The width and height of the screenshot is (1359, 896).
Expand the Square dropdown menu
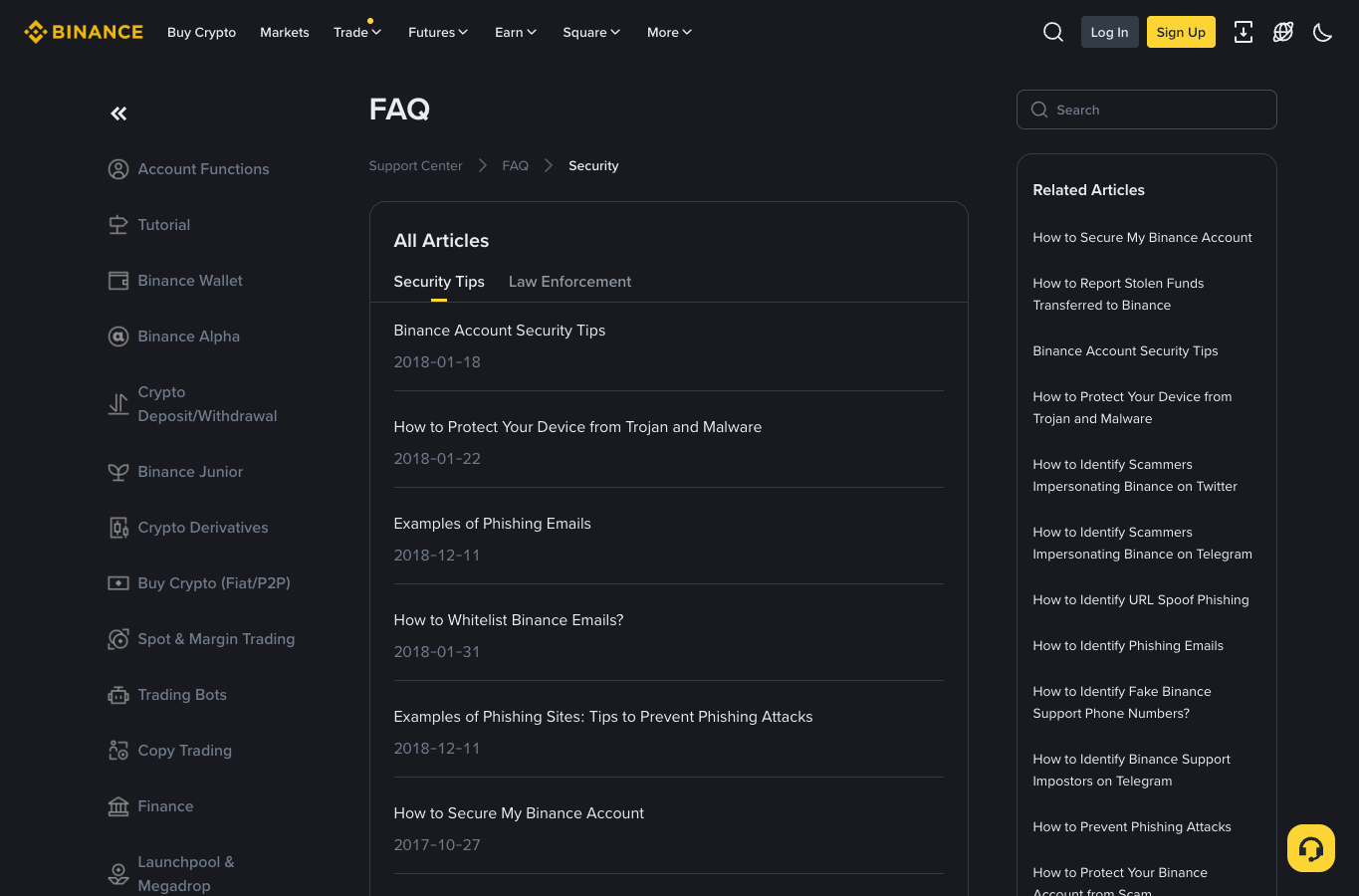(591, 32)
